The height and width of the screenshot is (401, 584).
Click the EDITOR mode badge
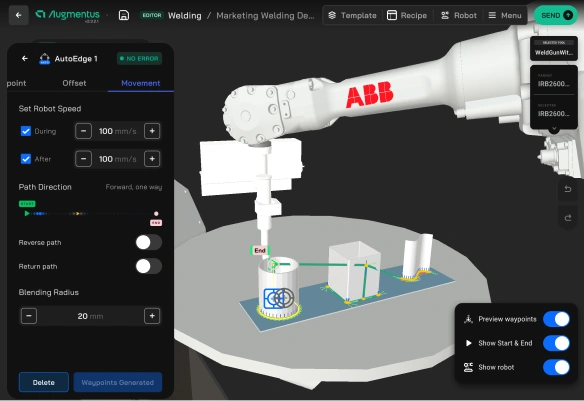tap(152, 15)
